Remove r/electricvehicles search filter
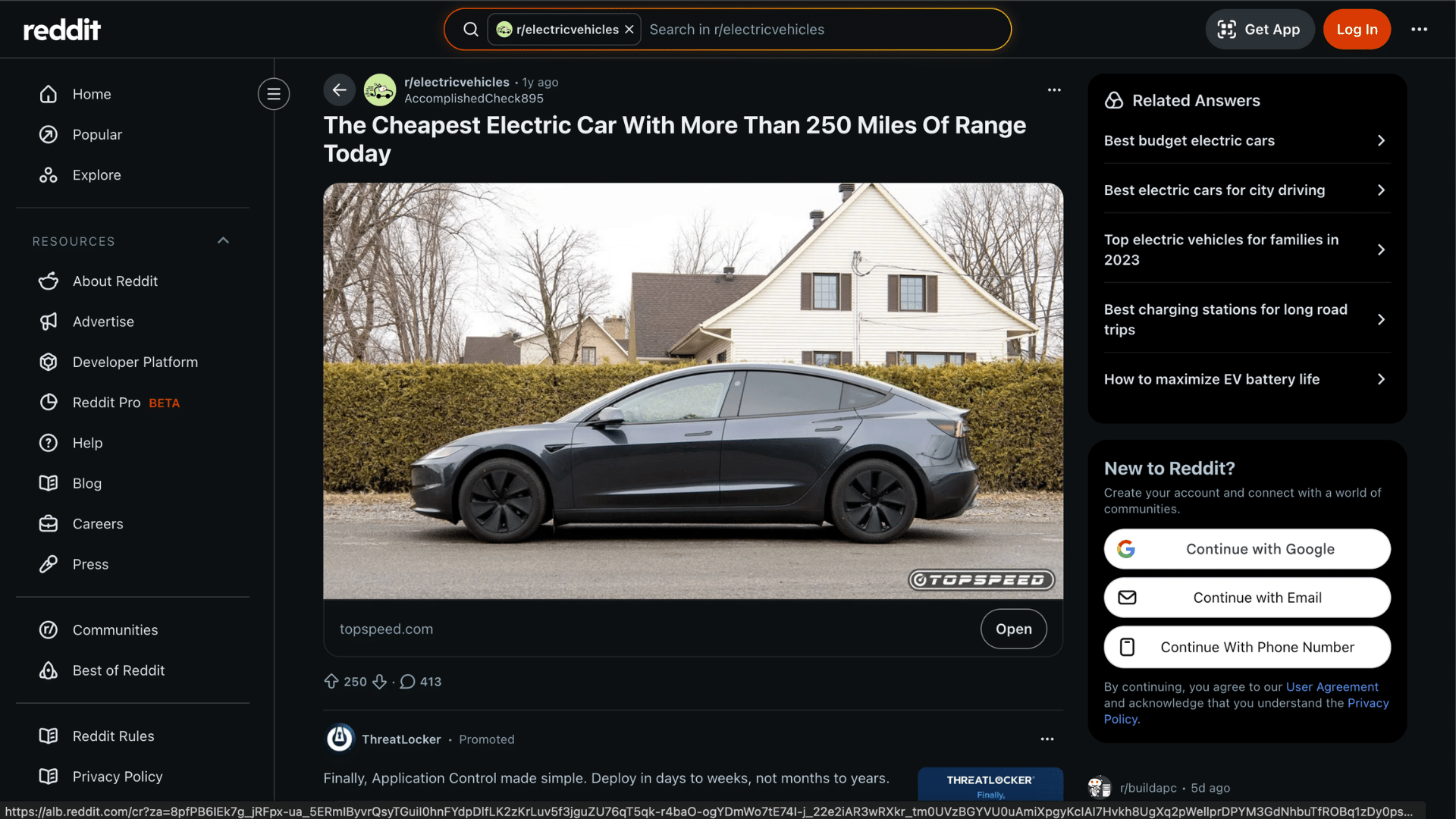 629,30
